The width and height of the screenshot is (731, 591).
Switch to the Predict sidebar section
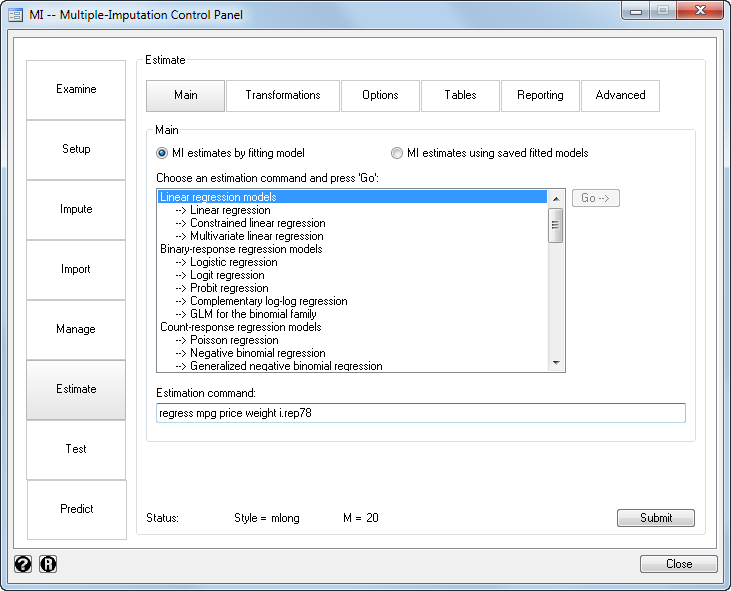click(76, 509)
